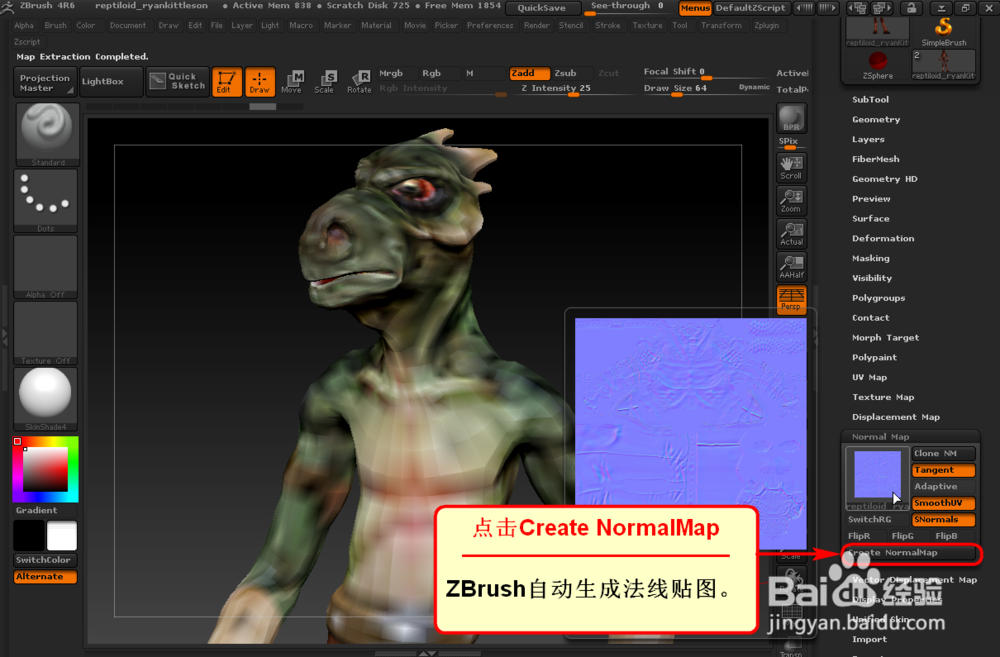The image size is (1000, 657).
Task: Expand the Displacement Map section
Action: point(895,417)
